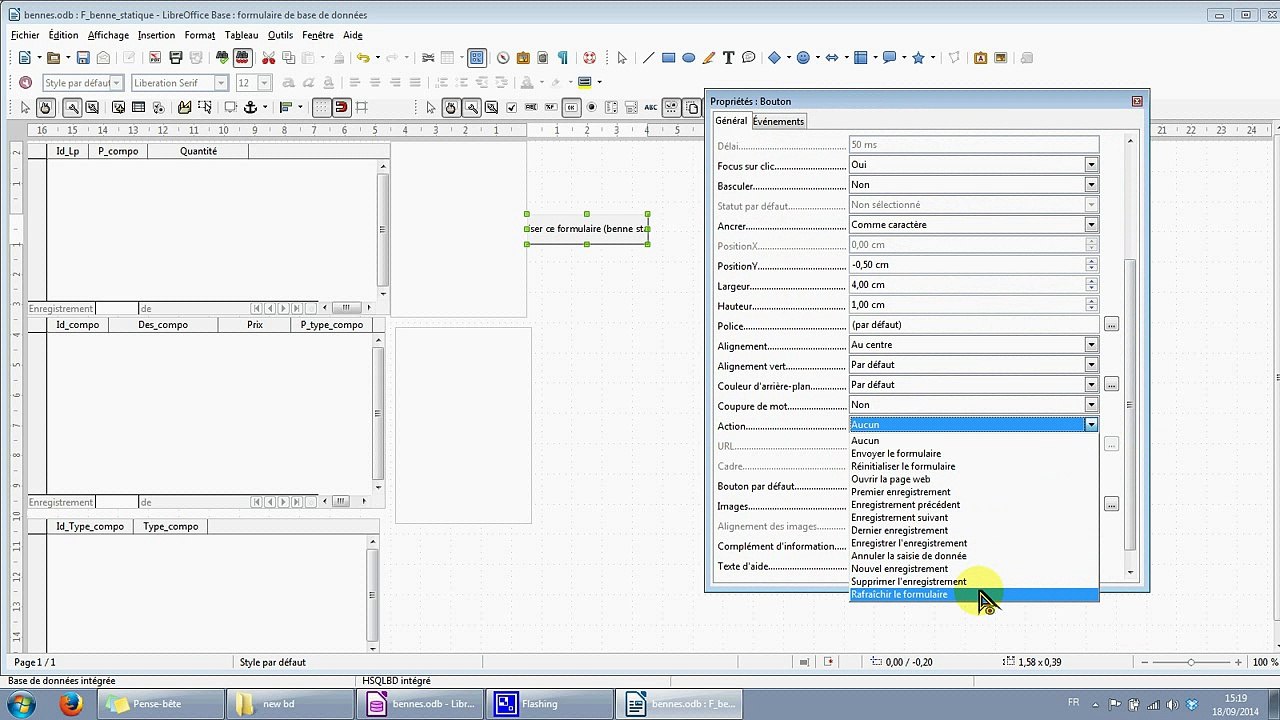Select the Block Arrows tool
The width and height of the screenshot is (1280, 720).
[x=831, y=58]
